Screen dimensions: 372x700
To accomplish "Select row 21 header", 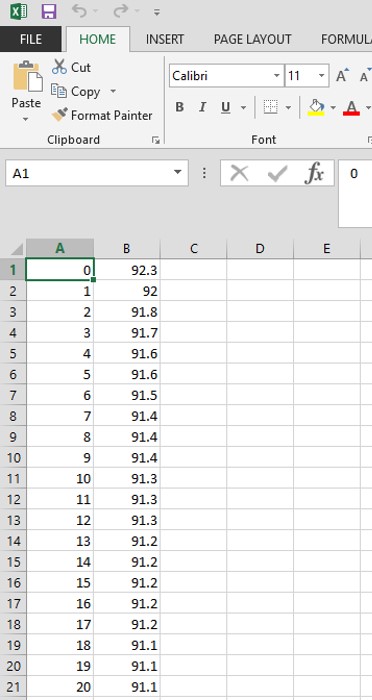I will (13, 687).
